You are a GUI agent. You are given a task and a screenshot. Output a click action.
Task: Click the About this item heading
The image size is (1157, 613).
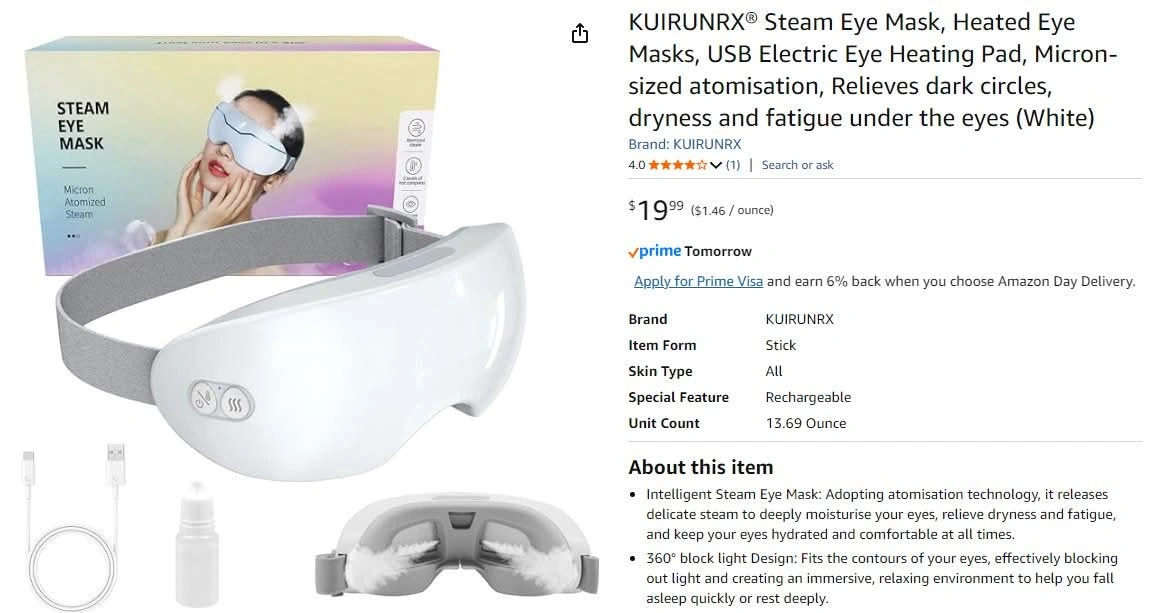(700, 467)
